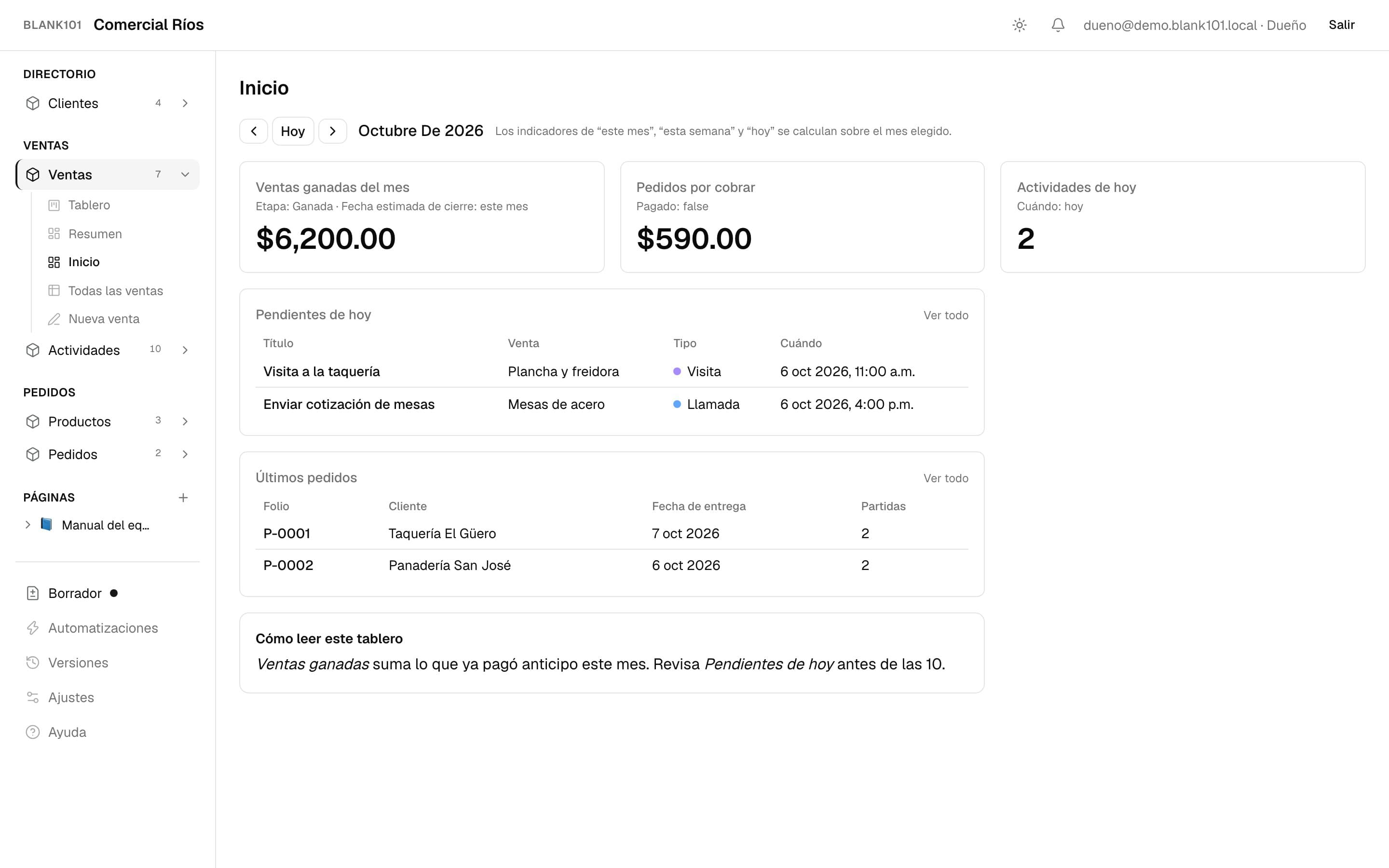Go to previous month arrow
Viewport: 1389px width, 868px height.
[x=254, y=131]
